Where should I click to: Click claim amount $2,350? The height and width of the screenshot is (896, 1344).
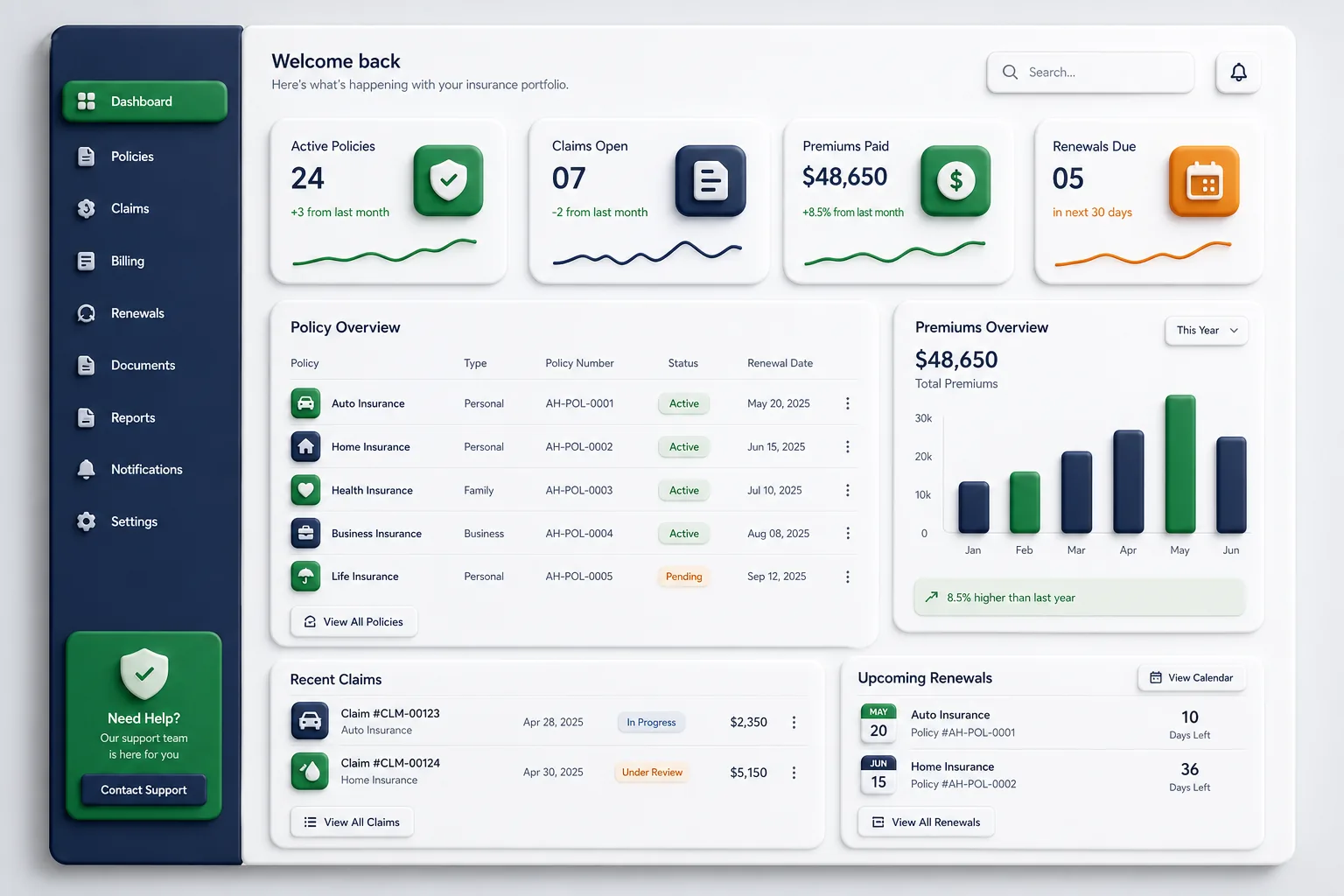(748, 722)
